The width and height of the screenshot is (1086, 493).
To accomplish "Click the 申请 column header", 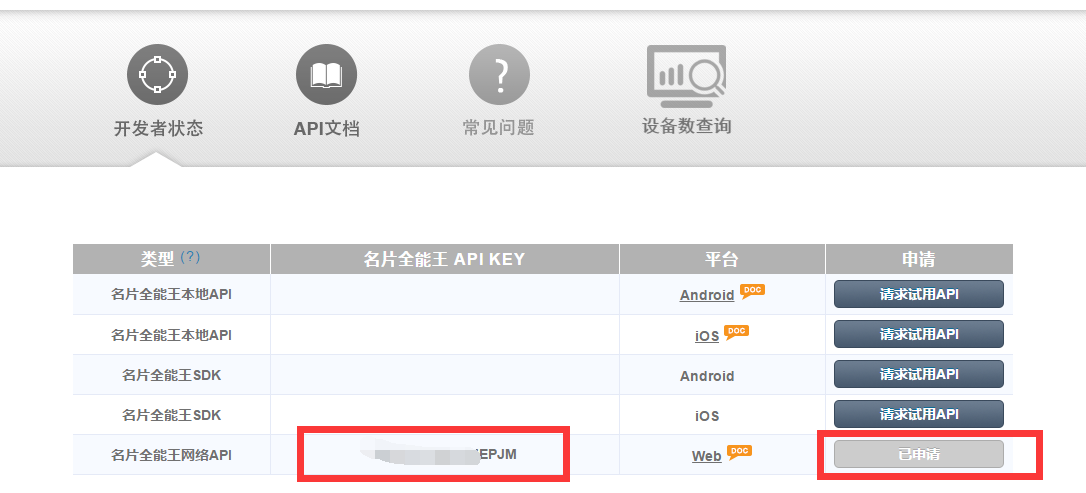I will [x=919, y=260].
